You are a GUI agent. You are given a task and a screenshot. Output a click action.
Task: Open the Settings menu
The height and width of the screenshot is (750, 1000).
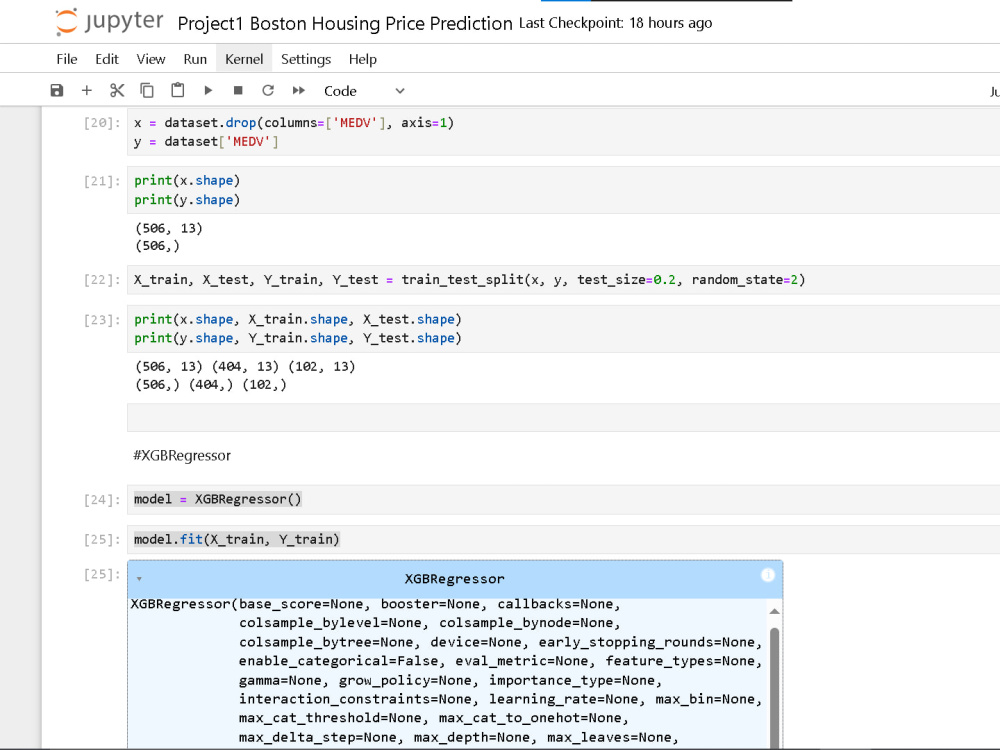[x=306, y=59]
